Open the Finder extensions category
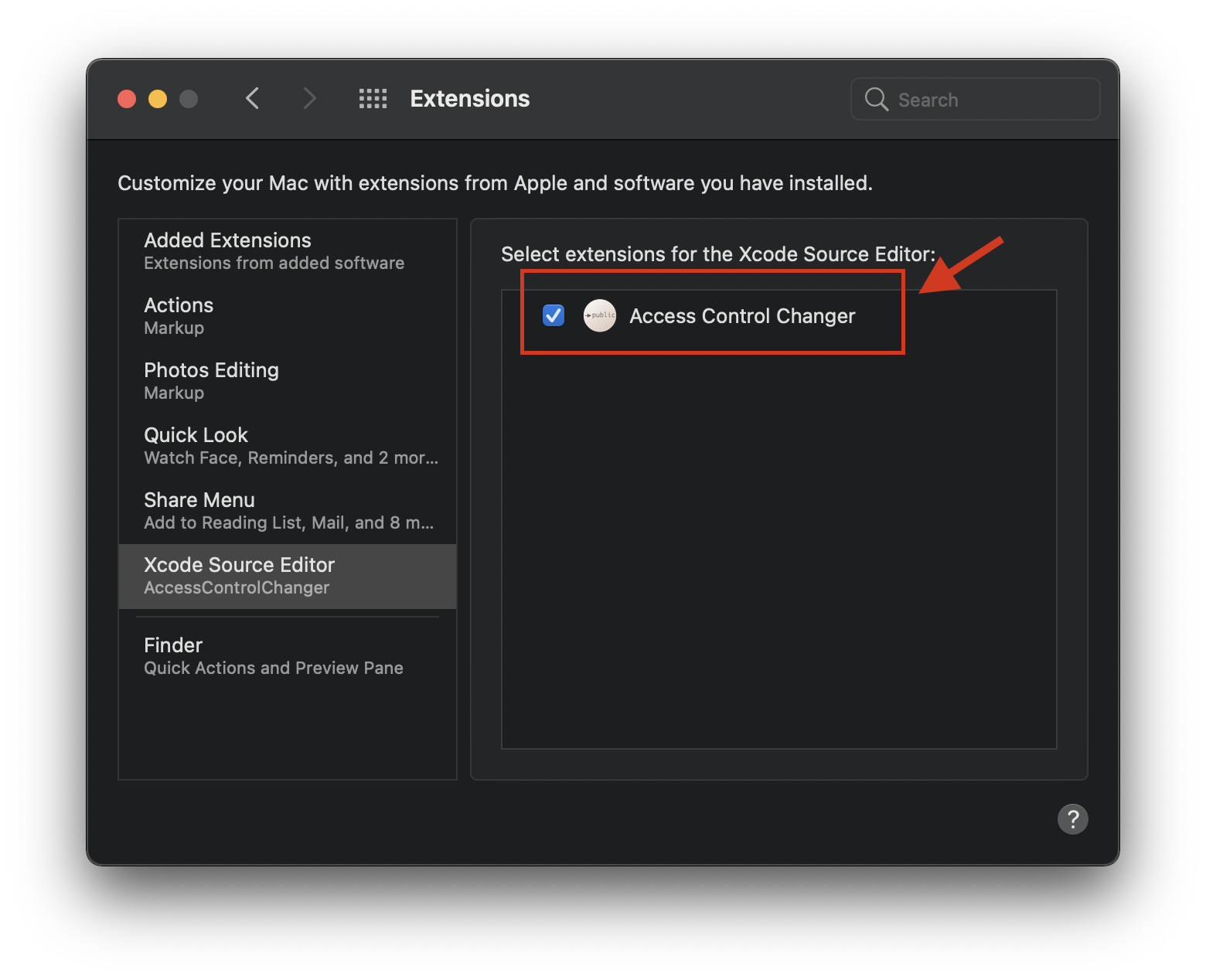 click(x=288, y=656)
